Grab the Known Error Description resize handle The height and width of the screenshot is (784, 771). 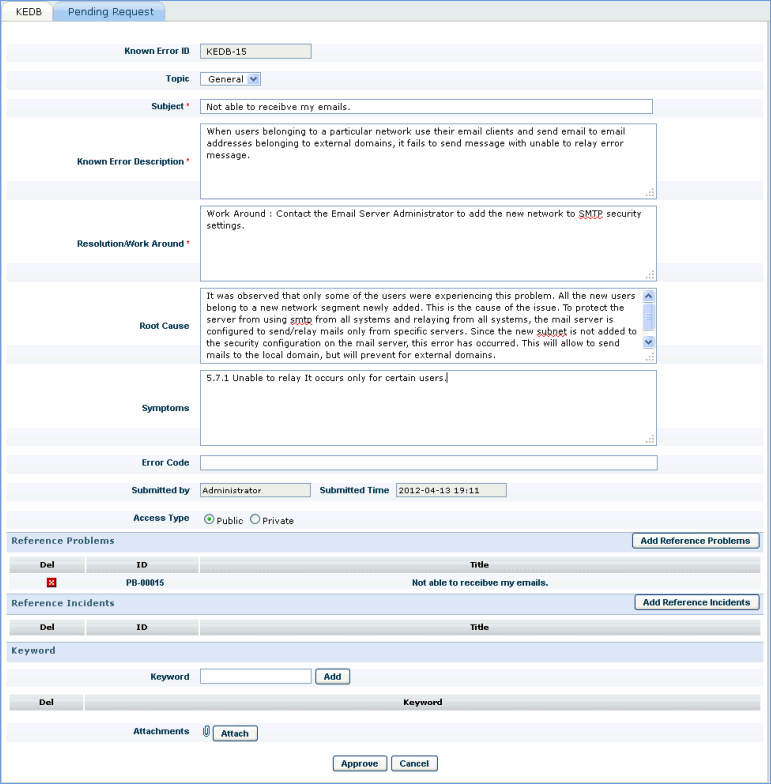click(650, 193)
